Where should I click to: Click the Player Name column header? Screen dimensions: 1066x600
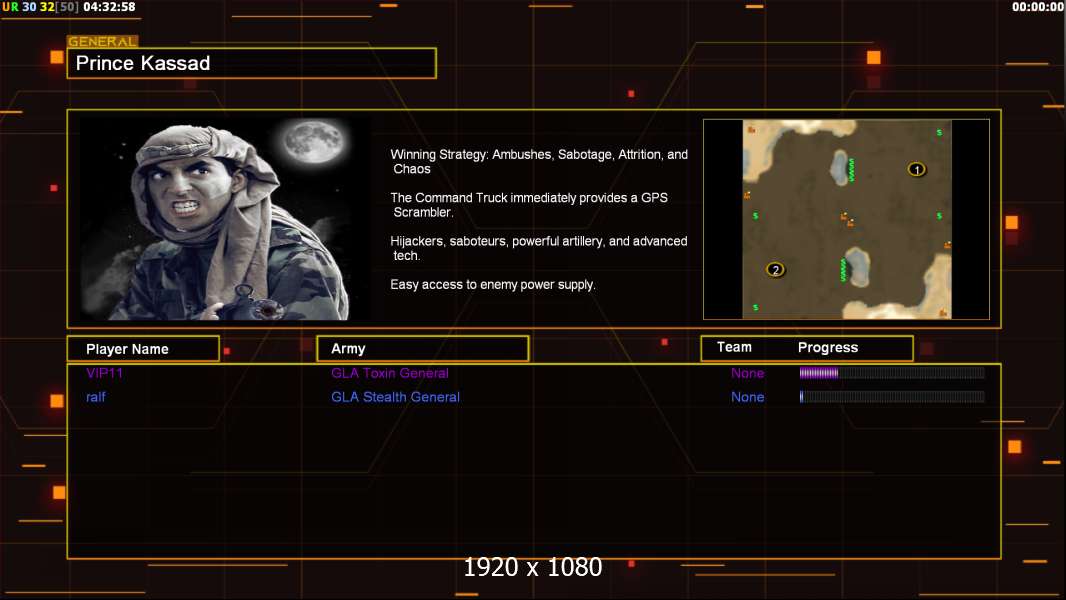pos(143,349)
